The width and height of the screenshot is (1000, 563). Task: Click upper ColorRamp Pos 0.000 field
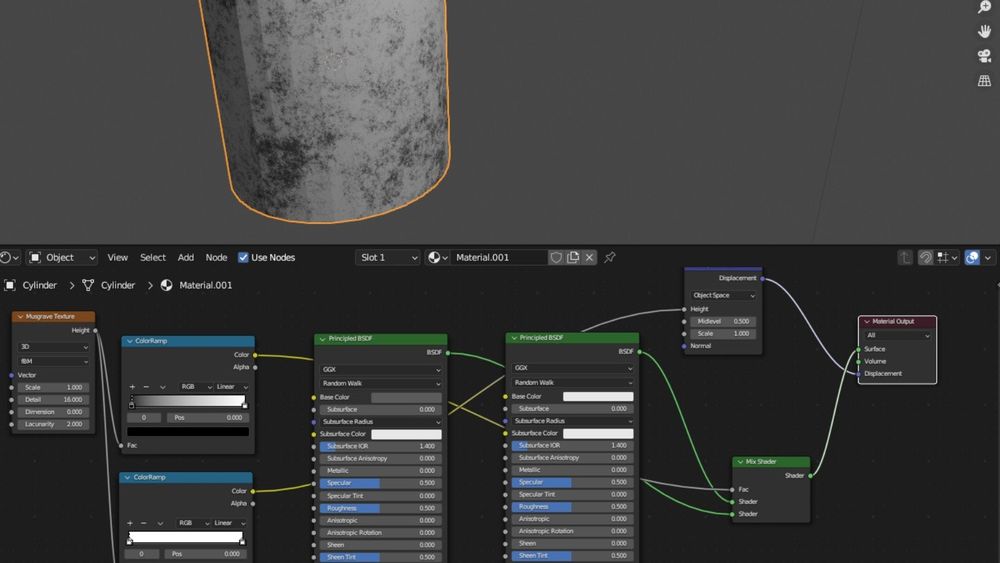pos(209,418)
